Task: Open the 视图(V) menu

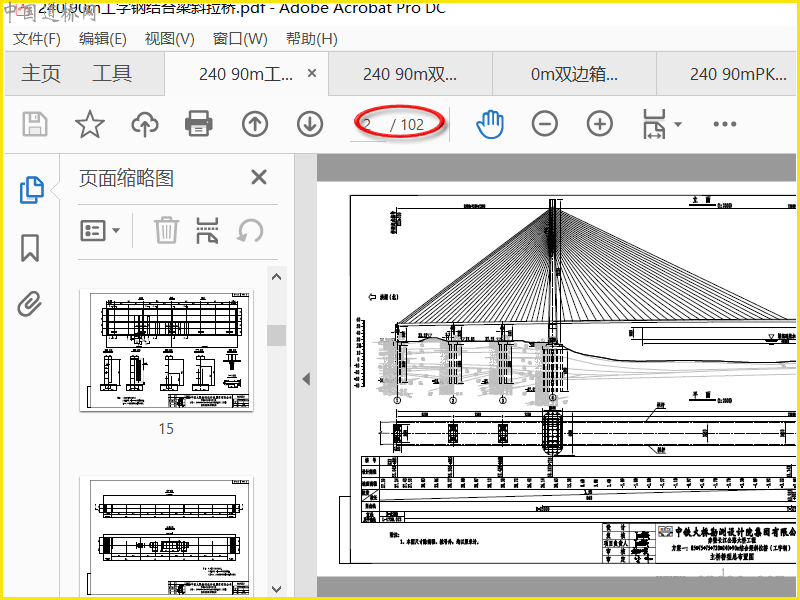Action: (169, 39)
